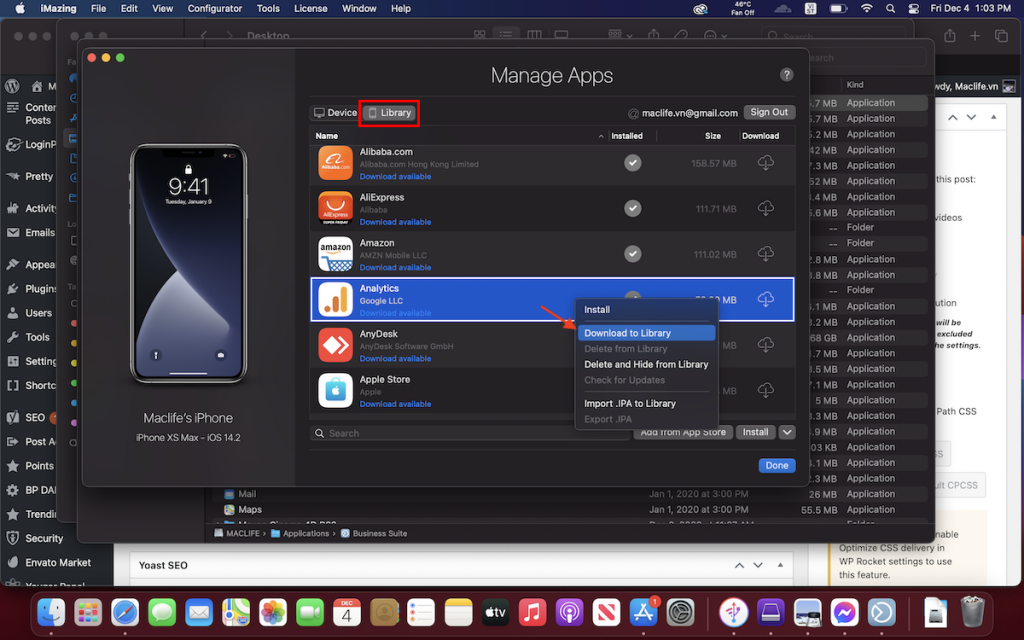
Task: Open the Manage Apps help question mark icon
Action: (x=786, y=74)
